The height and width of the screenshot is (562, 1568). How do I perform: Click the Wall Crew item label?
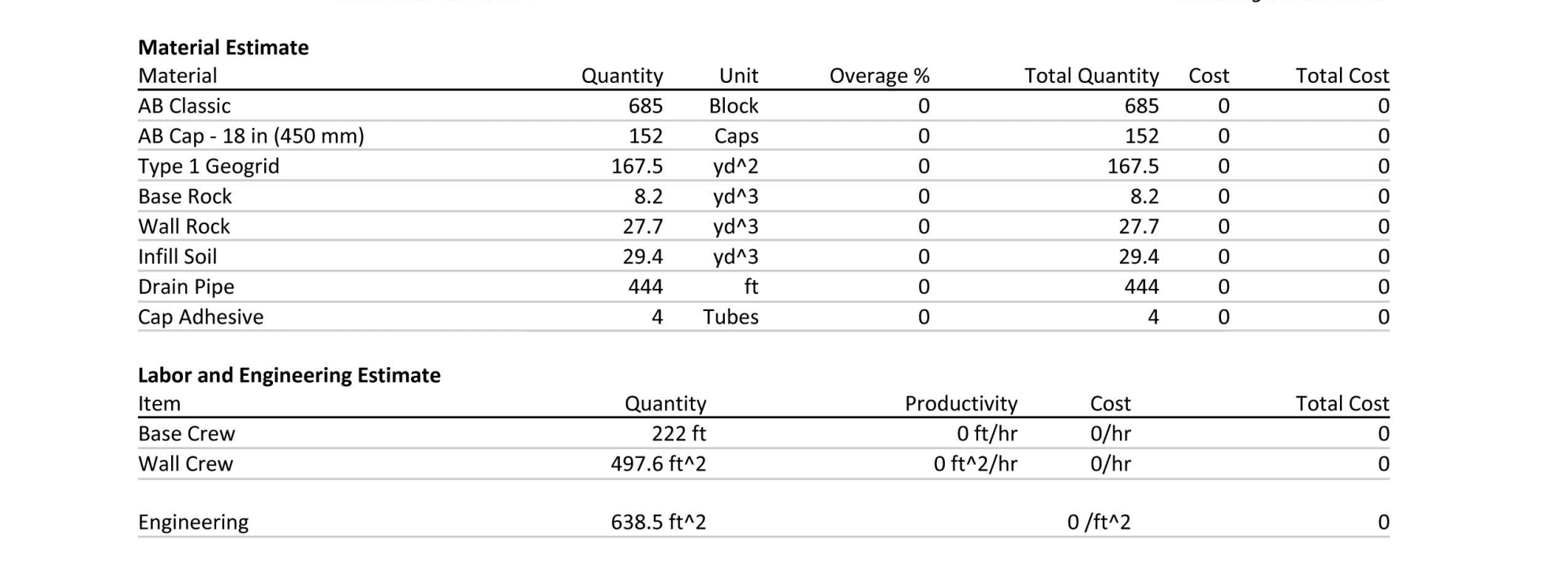(185, 463)
